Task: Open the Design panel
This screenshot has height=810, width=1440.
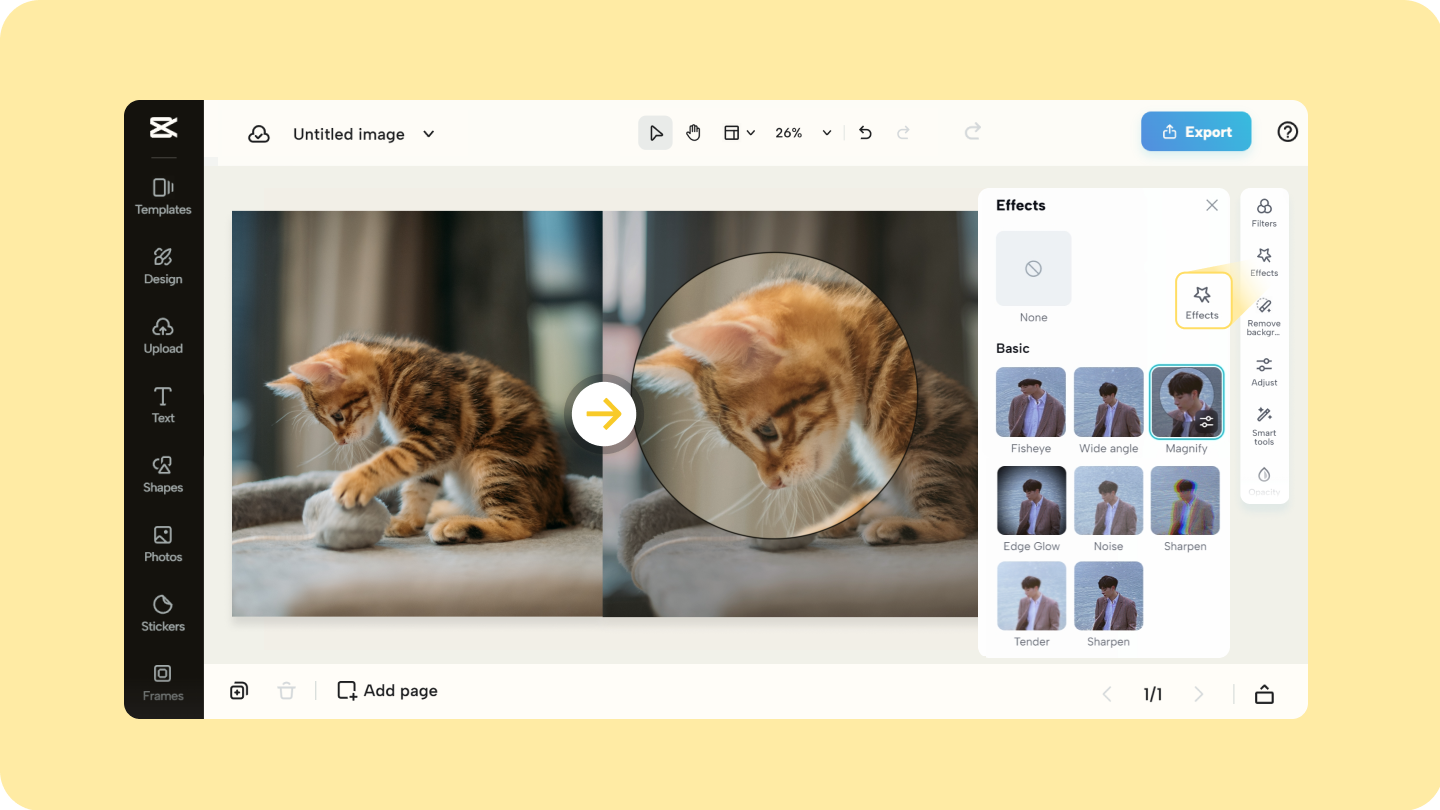Action: pyautogui.click(x=163, y=266)
